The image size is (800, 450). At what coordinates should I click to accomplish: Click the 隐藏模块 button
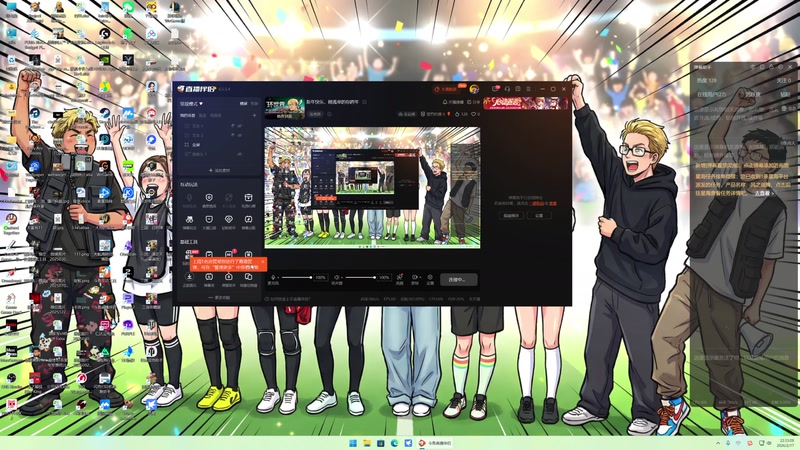[x=511, y=216]
